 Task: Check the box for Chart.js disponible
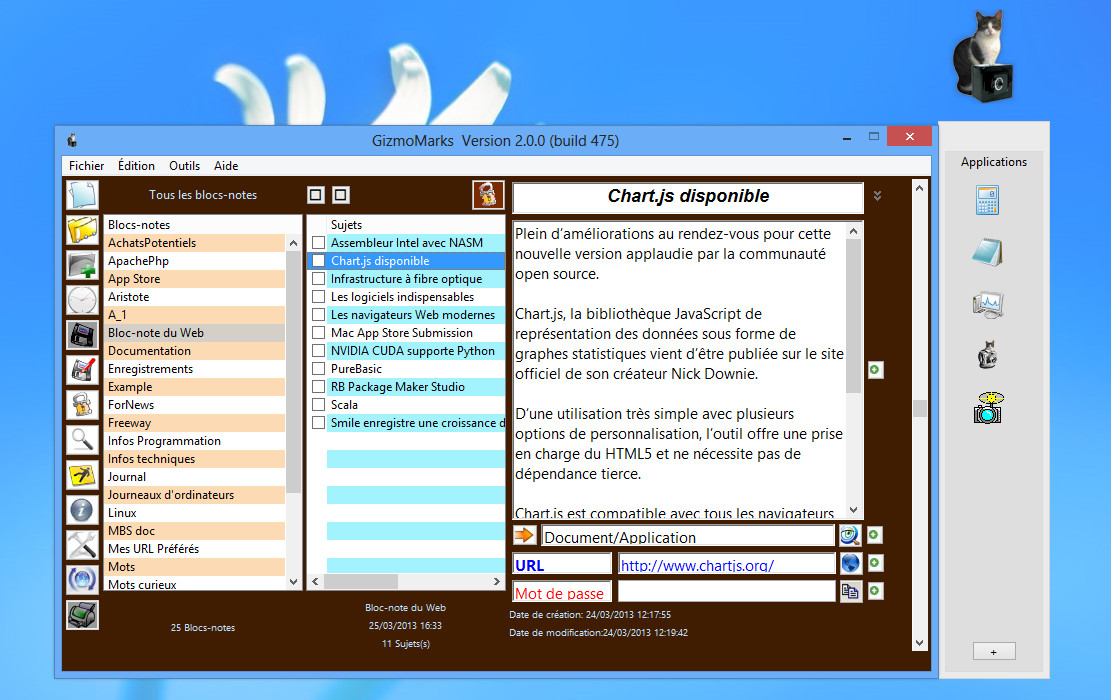point(319,261)
